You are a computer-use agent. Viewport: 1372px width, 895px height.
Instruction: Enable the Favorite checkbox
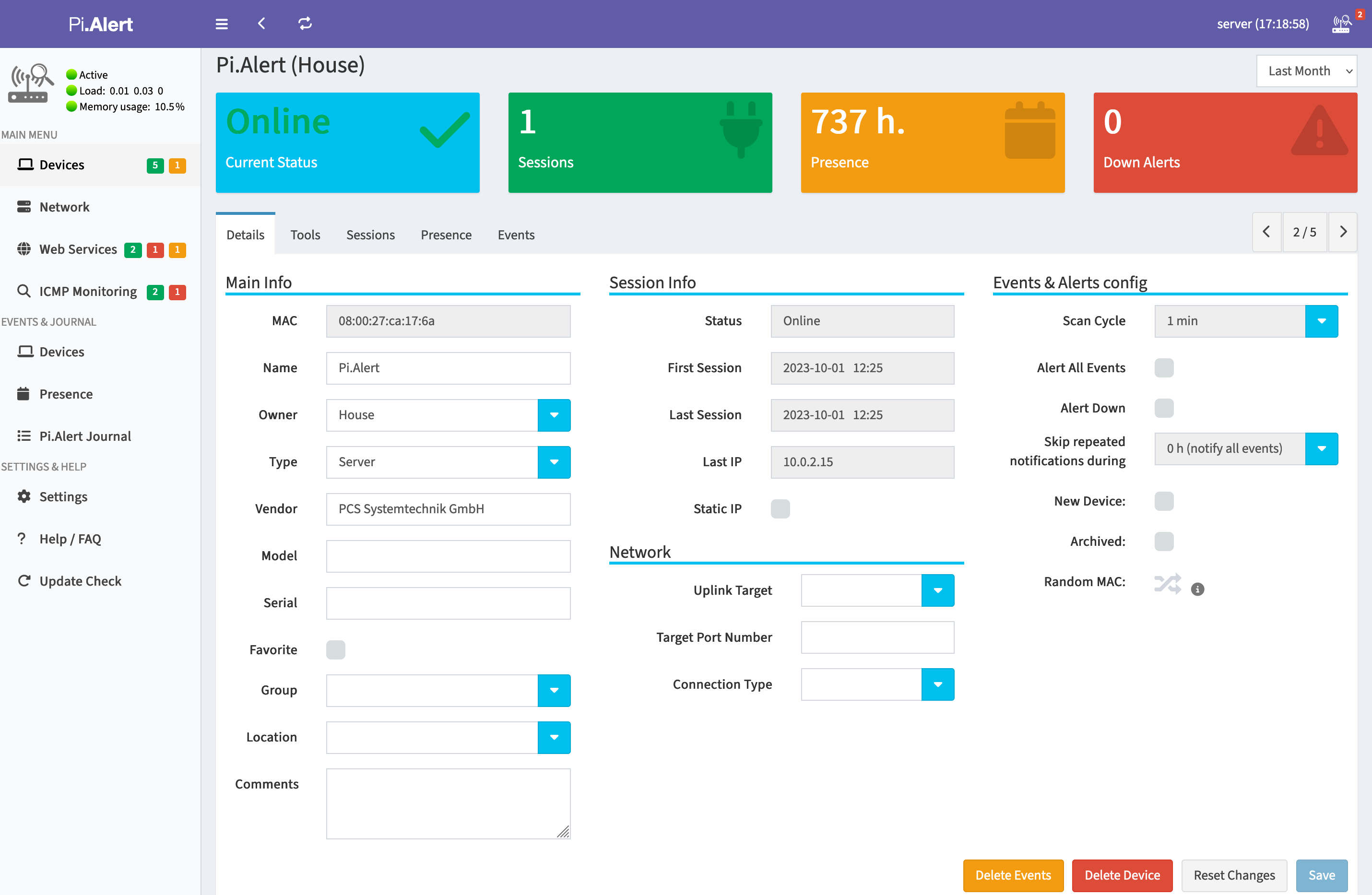pyautogui.click(x=335, y=649)
